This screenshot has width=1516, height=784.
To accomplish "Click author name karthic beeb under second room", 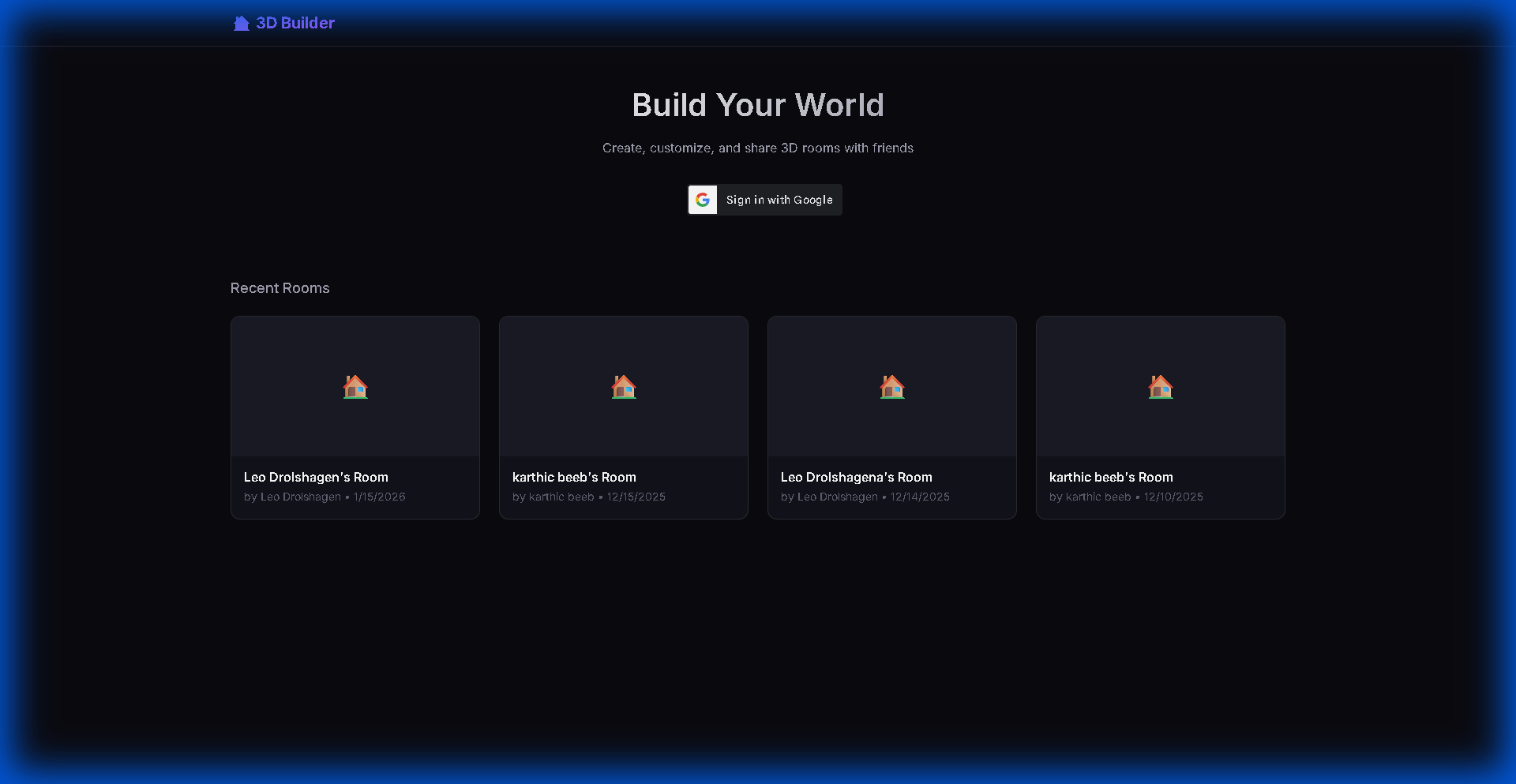I will [x=561, y=497].
